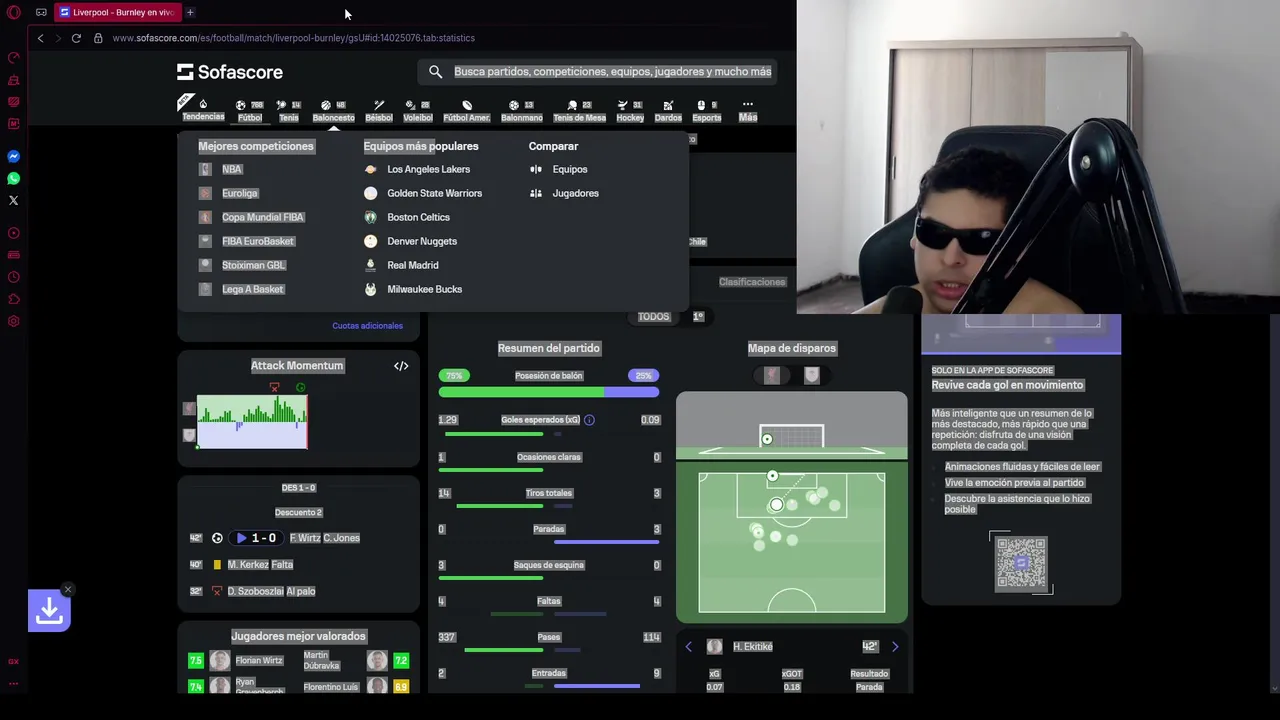
Task: Open the Voleibol sports tab
Action: coord(417,110)
